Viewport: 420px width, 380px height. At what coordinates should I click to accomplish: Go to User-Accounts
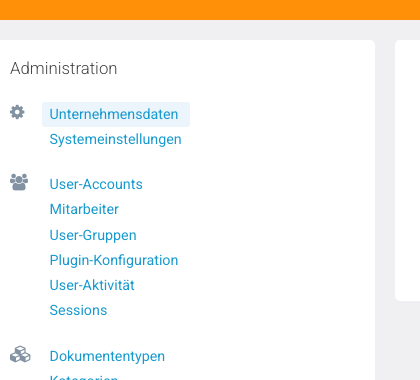tap(96, 184)
